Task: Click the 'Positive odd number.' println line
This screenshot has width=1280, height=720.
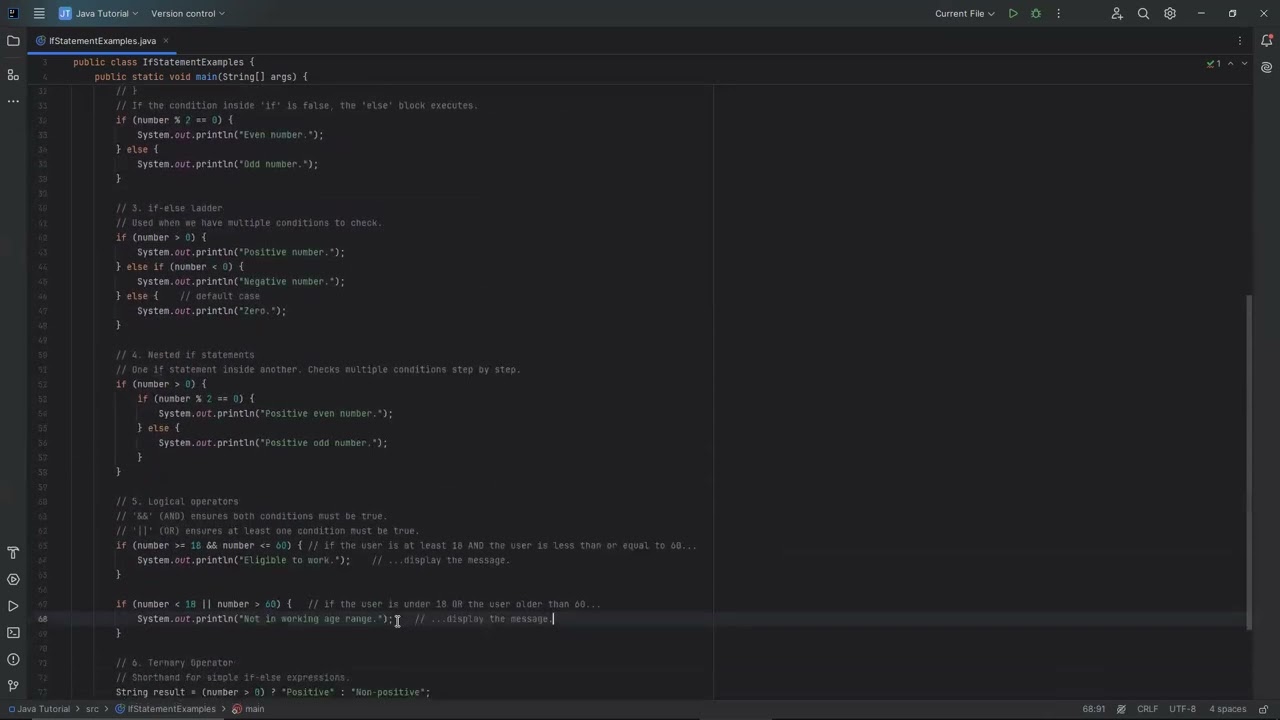Action: pyautogui.click(x=273, y=443)
